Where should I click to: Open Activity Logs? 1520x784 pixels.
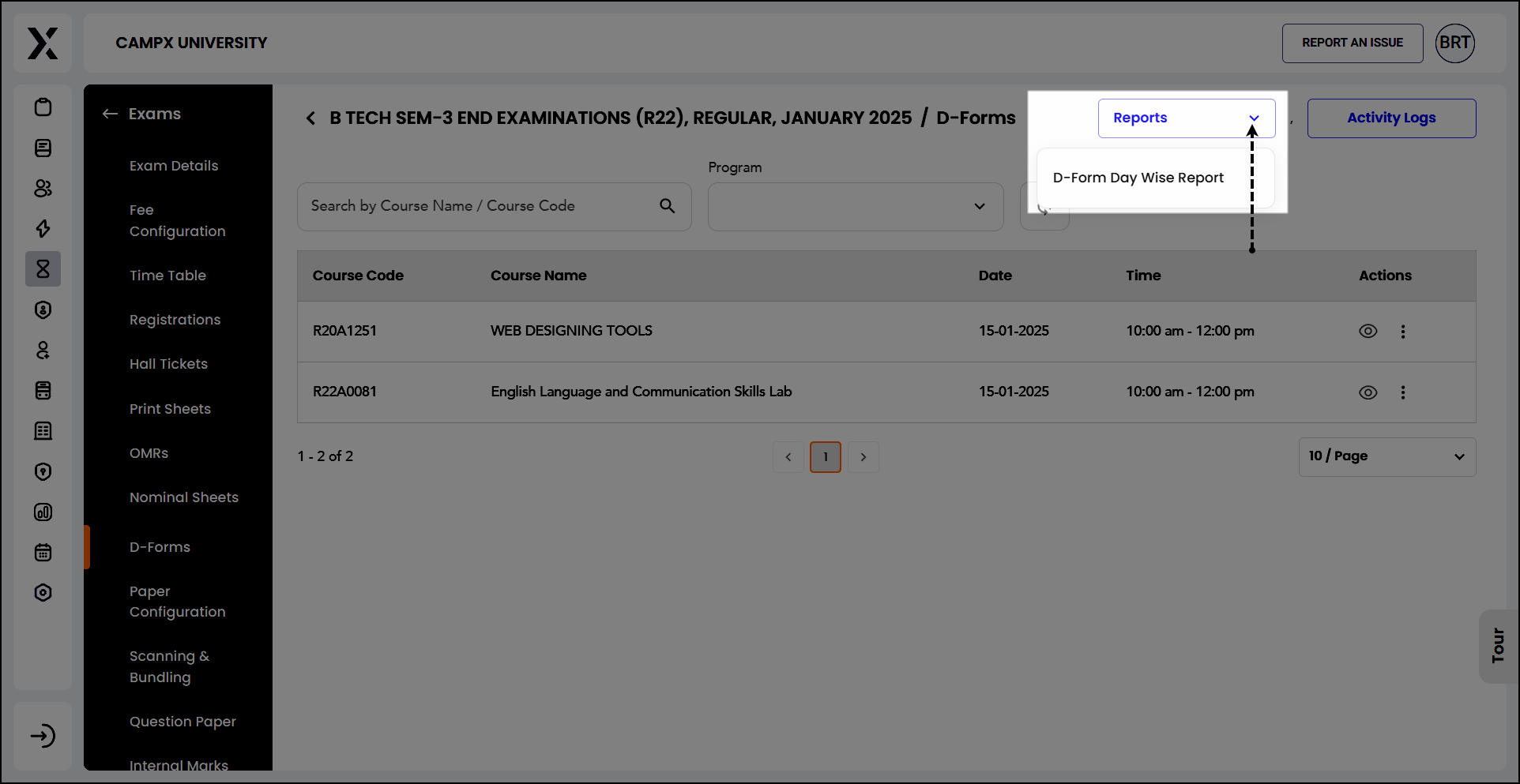pyautogui.click(x=1392, y=118)
